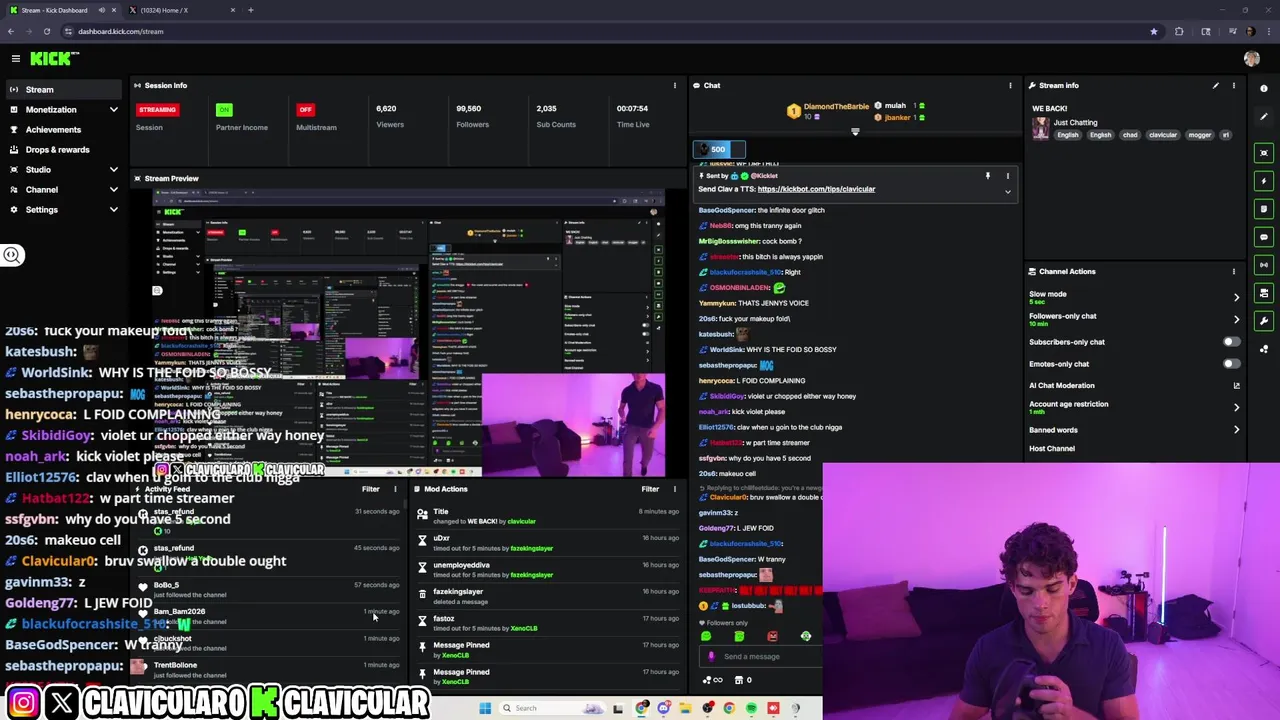The image size is (1280, 720).
Task: Switch to the Home / X browser tab
Action: 180,10
